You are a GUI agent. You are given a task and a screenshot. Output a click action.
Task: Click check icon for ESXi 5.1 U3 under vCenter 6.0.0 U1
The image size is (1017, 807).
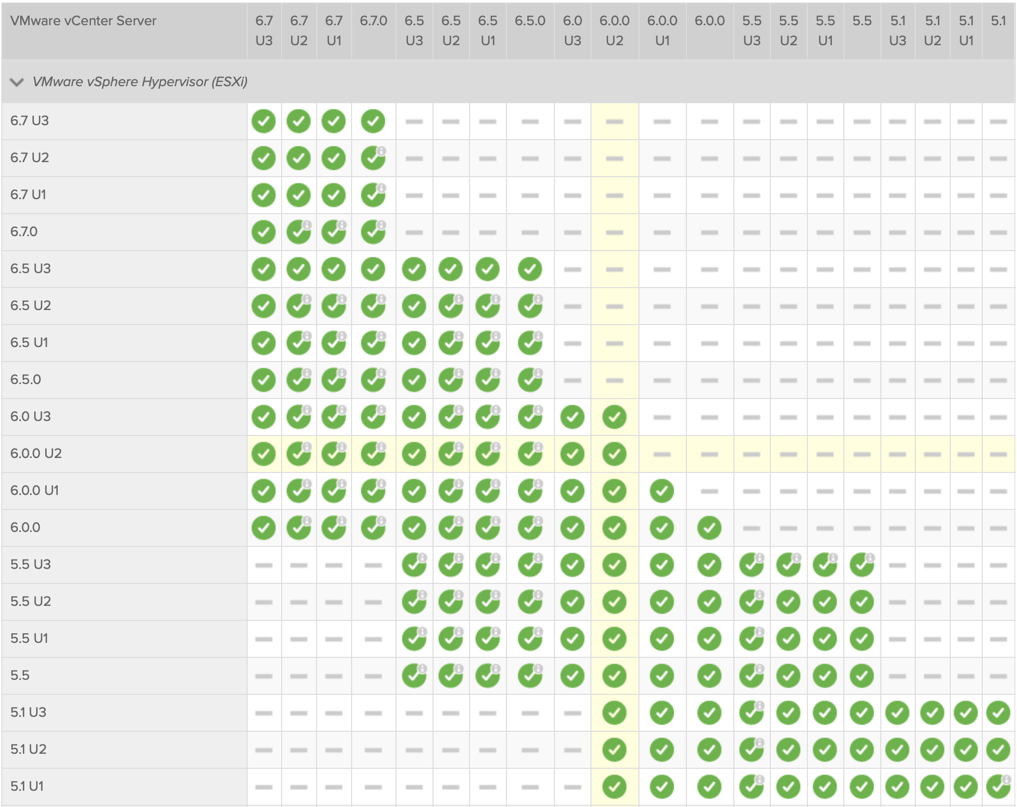tap(662, 713)
